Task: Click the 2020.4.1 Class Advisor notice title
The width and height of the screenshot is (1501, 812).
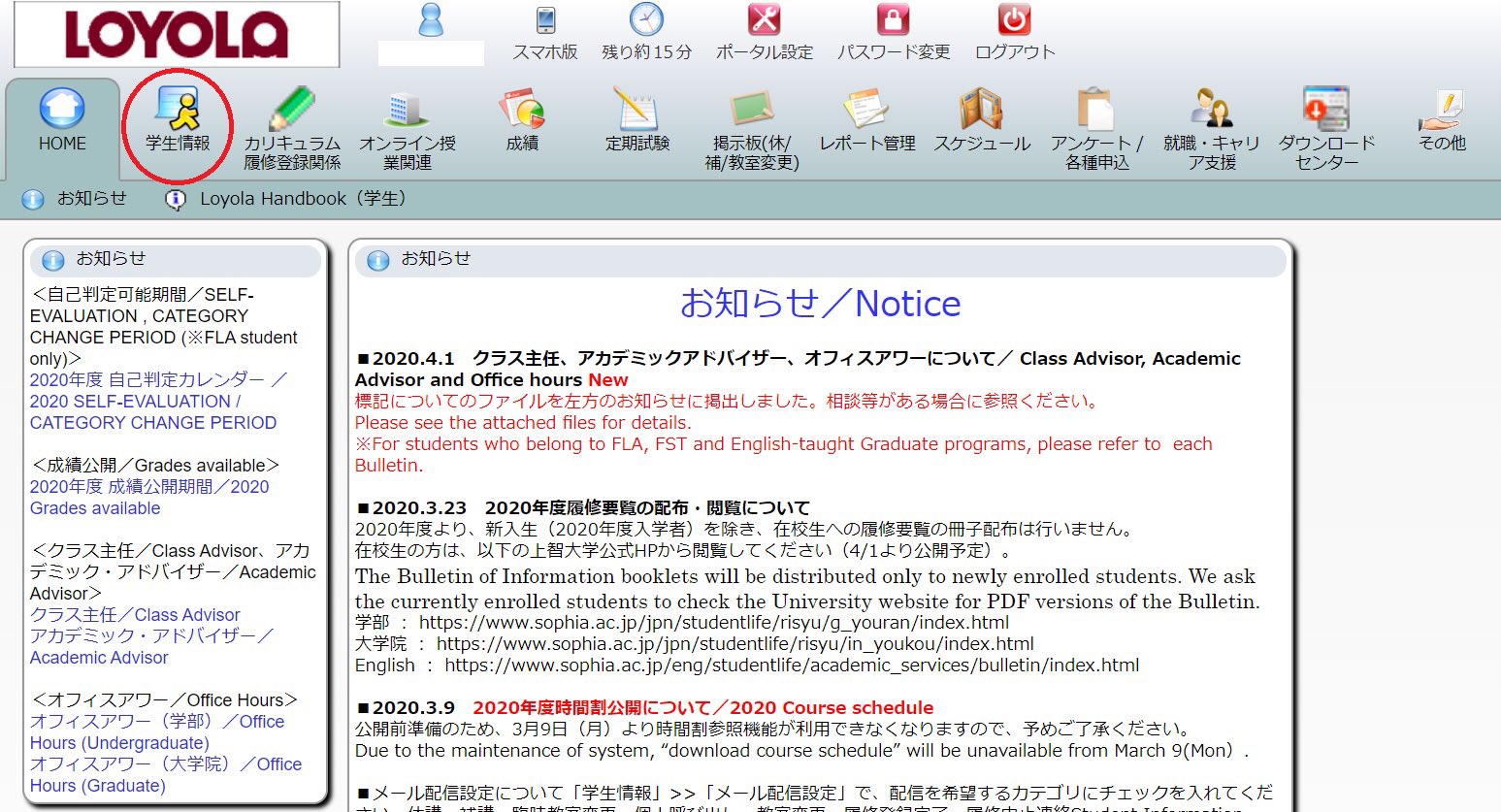Action: click(798, 369)
